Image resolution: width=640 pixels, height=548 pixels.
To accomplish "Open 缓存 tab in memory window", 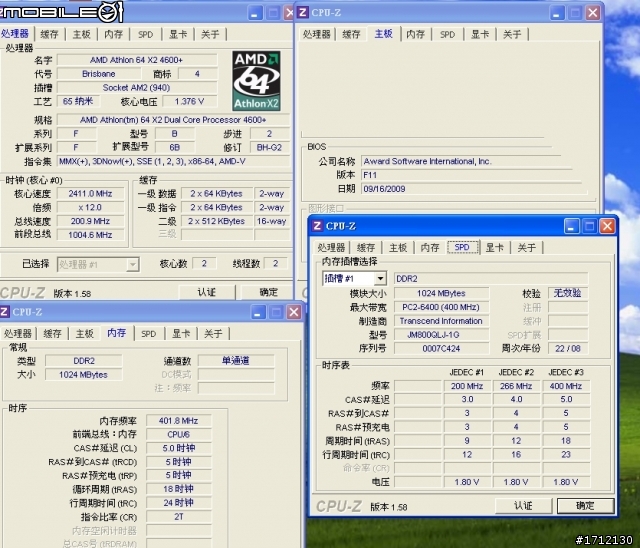I will pos(53,333).
